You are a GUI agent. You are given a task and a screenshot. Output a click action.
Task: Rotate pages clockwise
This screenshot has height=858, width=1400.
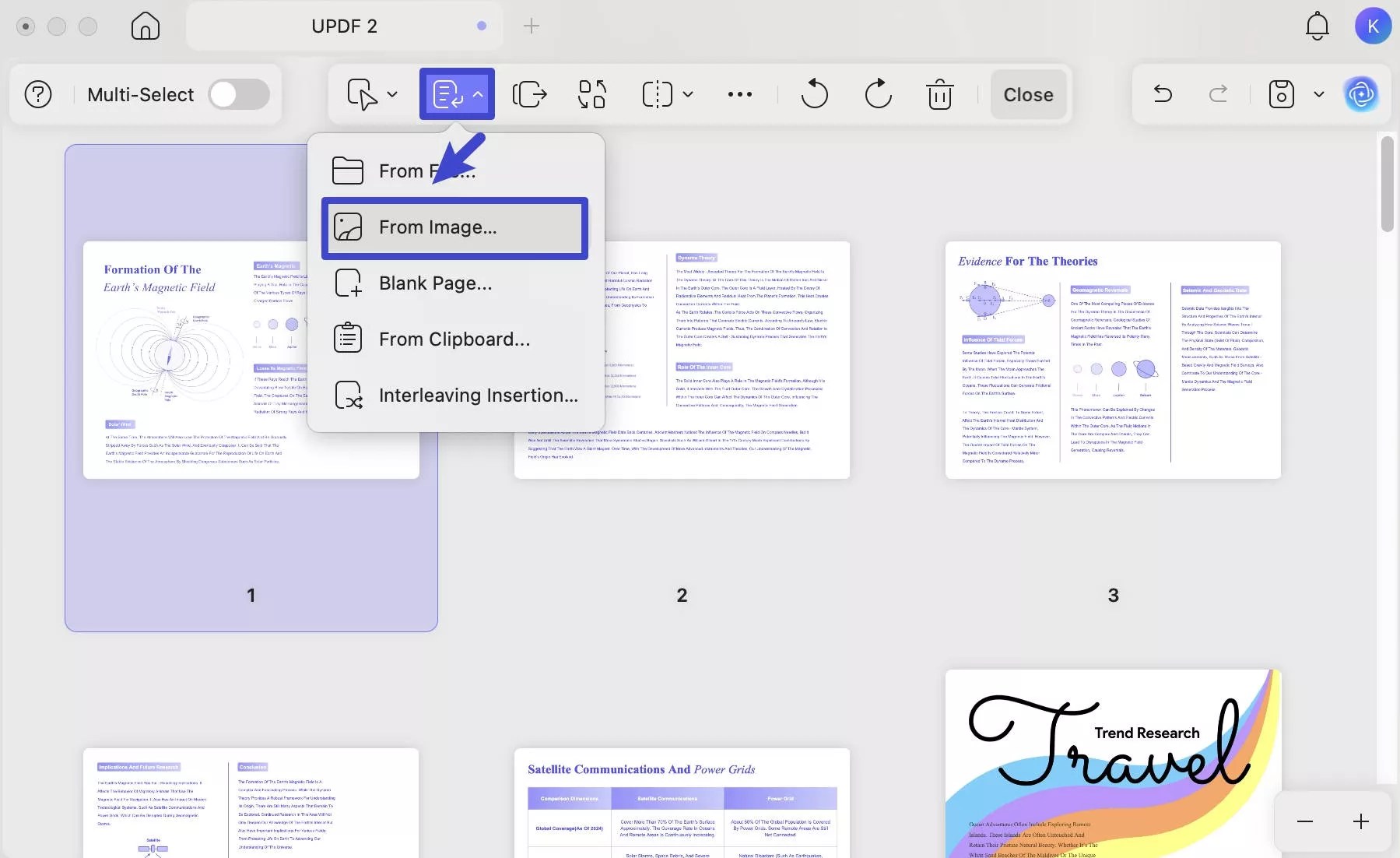pyautogui.click(x=878, y=94)
